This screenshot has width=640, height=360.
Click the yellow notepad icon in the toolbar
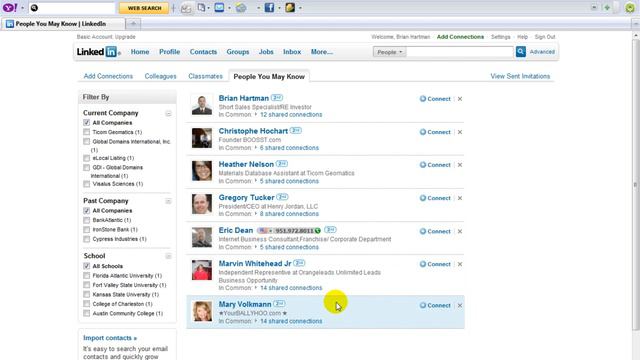pos(290,8)
